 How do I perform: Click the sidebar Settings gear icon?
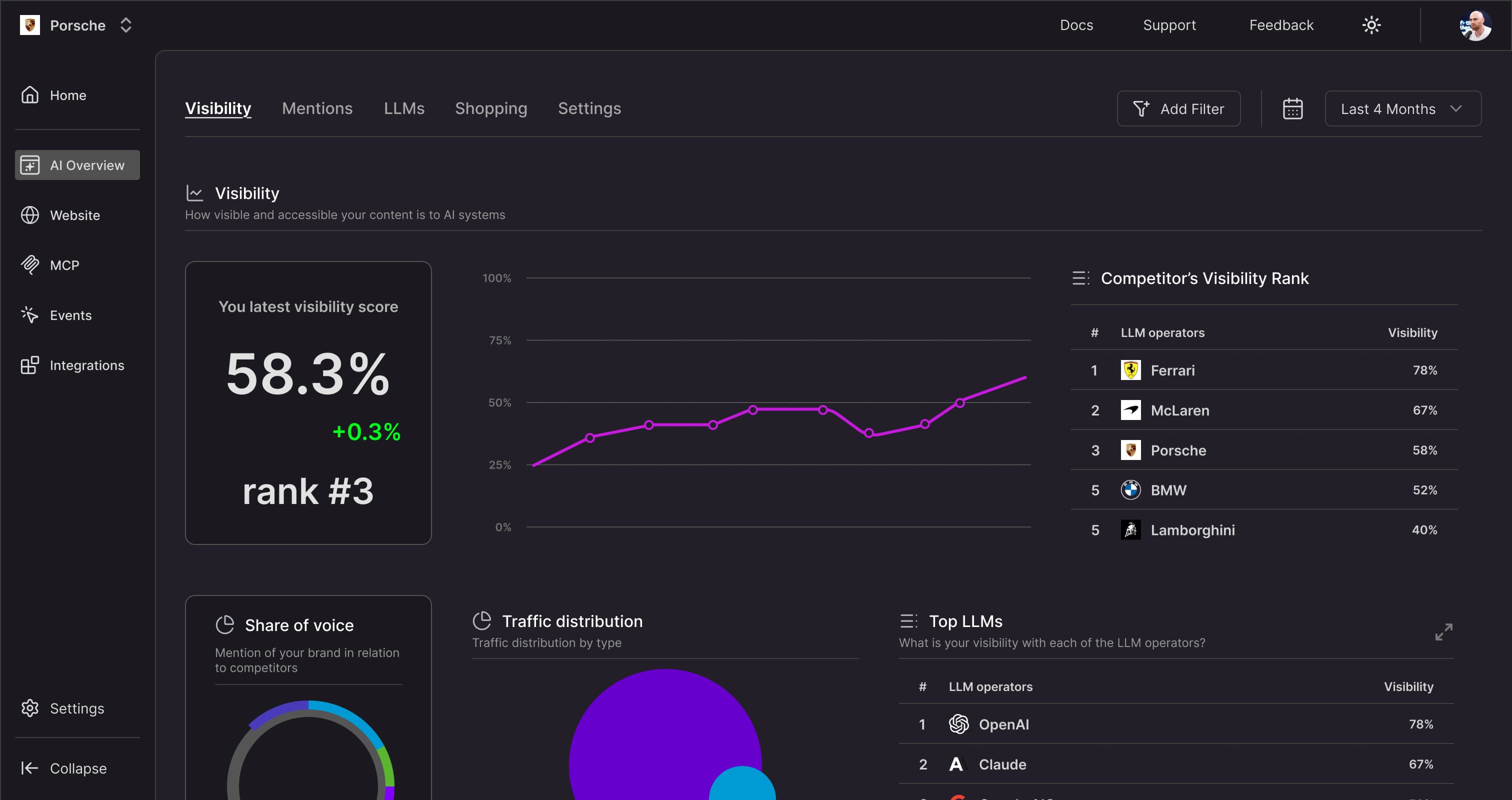[x=29, y=708]
